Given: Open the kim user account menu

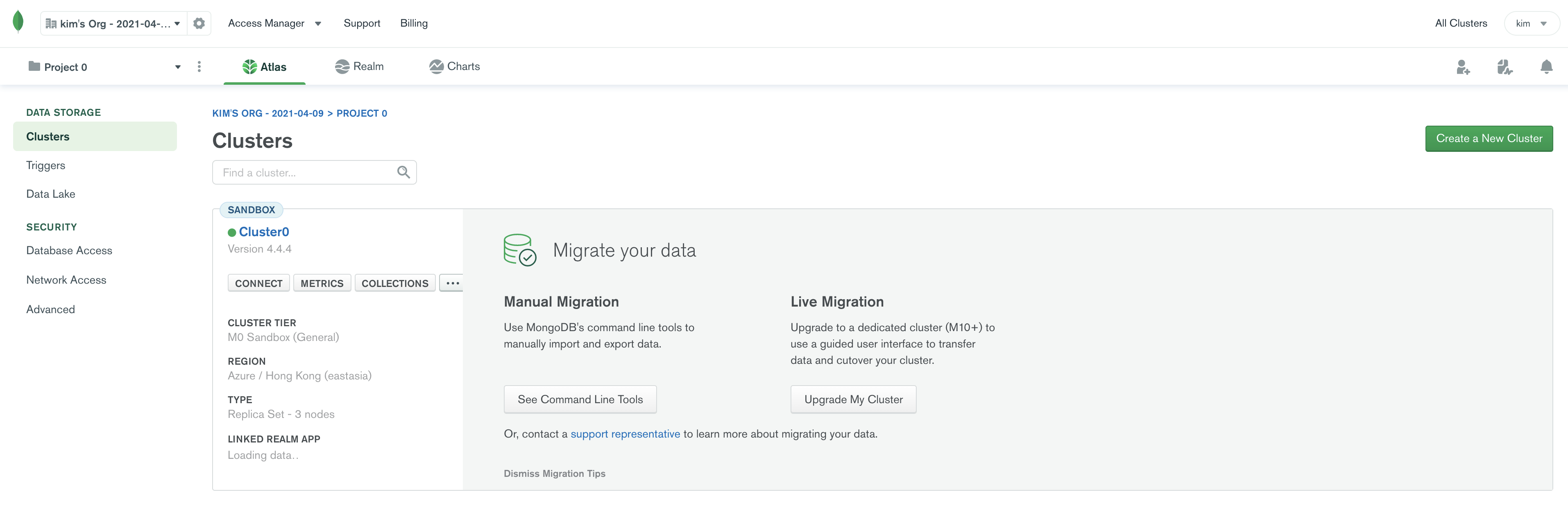Looking at the screenshot, I should coord(1532,24).
